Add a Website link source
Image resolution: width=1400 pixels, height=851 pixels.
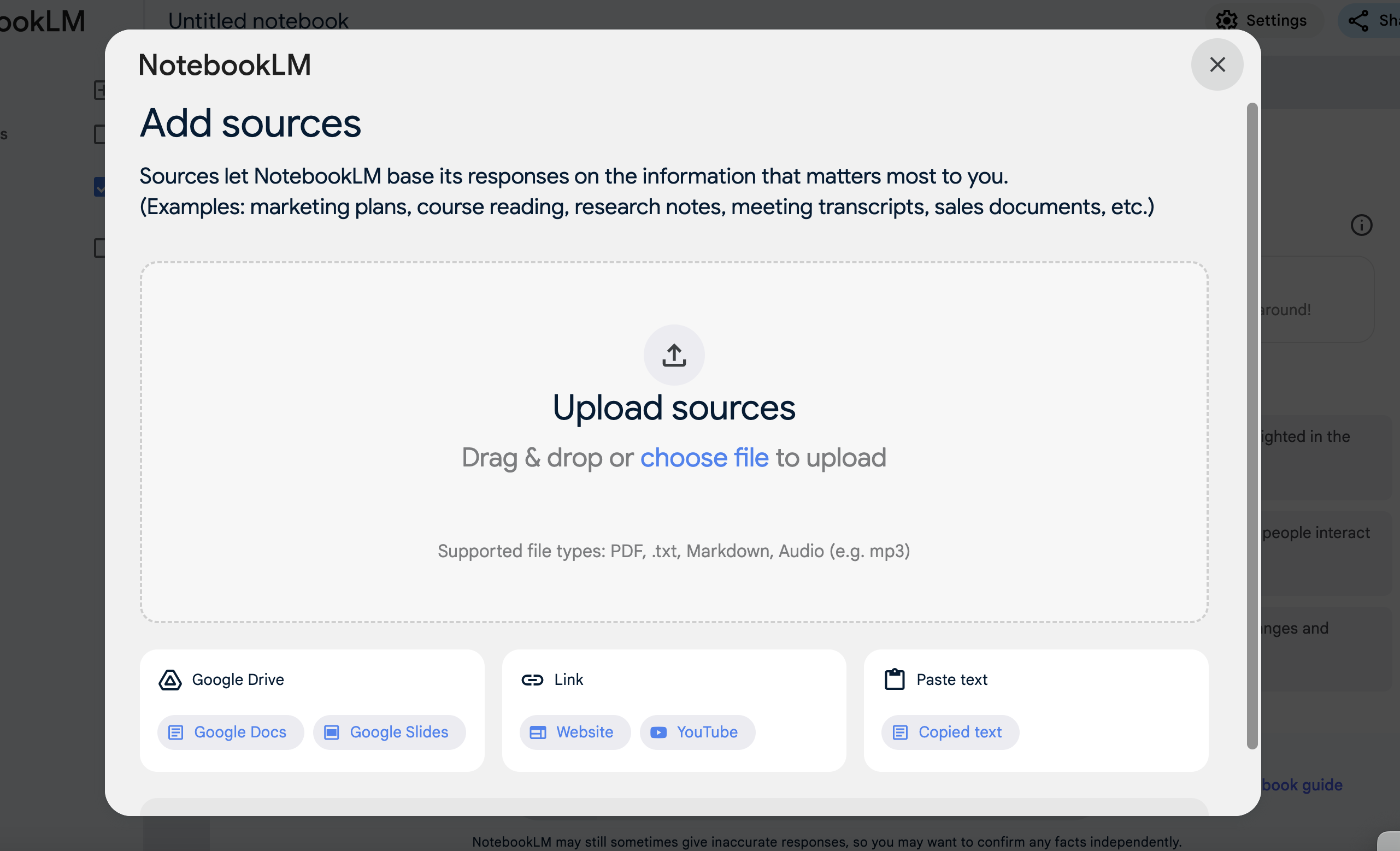(x=574, y=732)
